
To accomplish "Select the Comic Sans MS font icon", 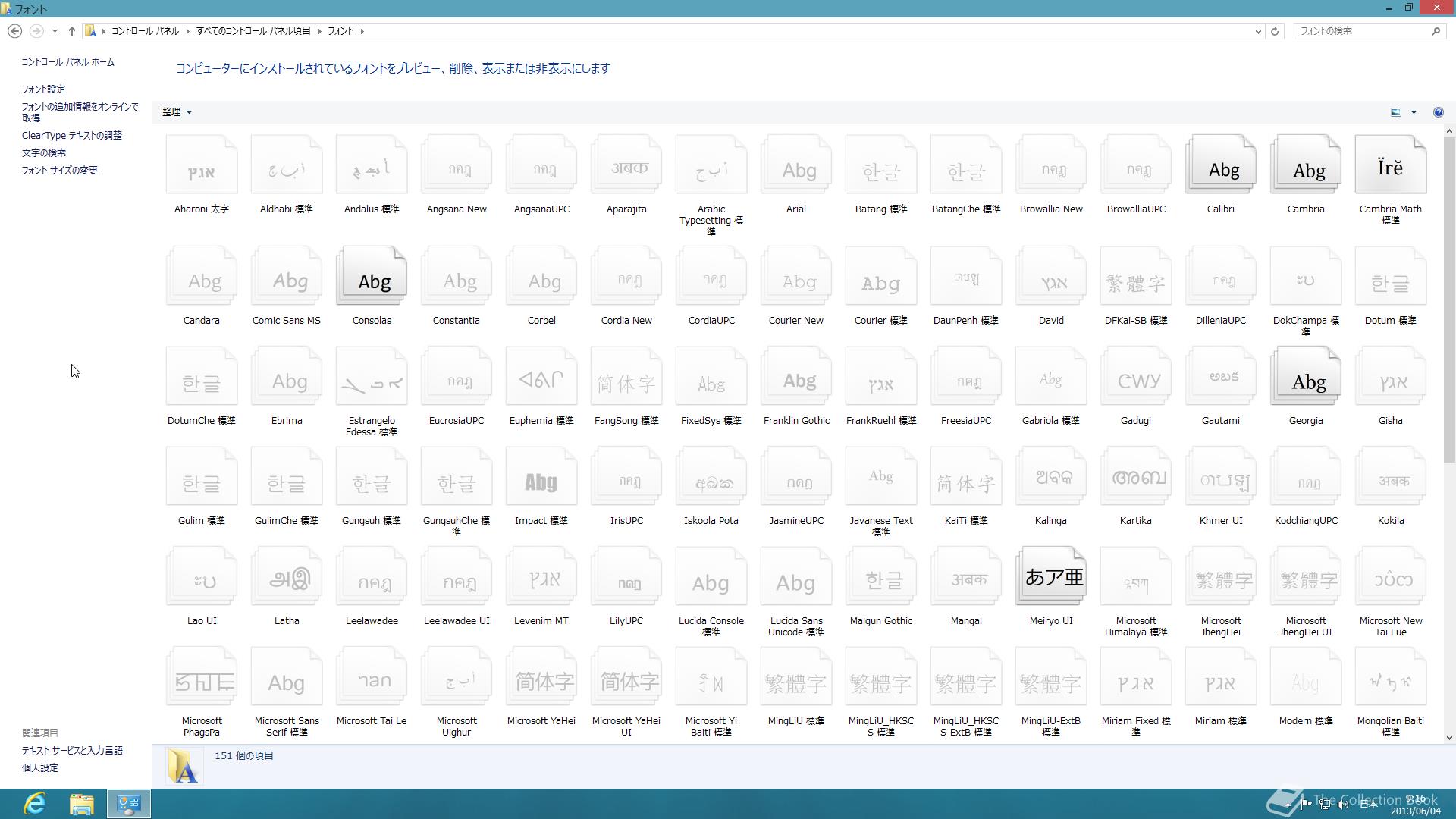I will tap(287, 277).
